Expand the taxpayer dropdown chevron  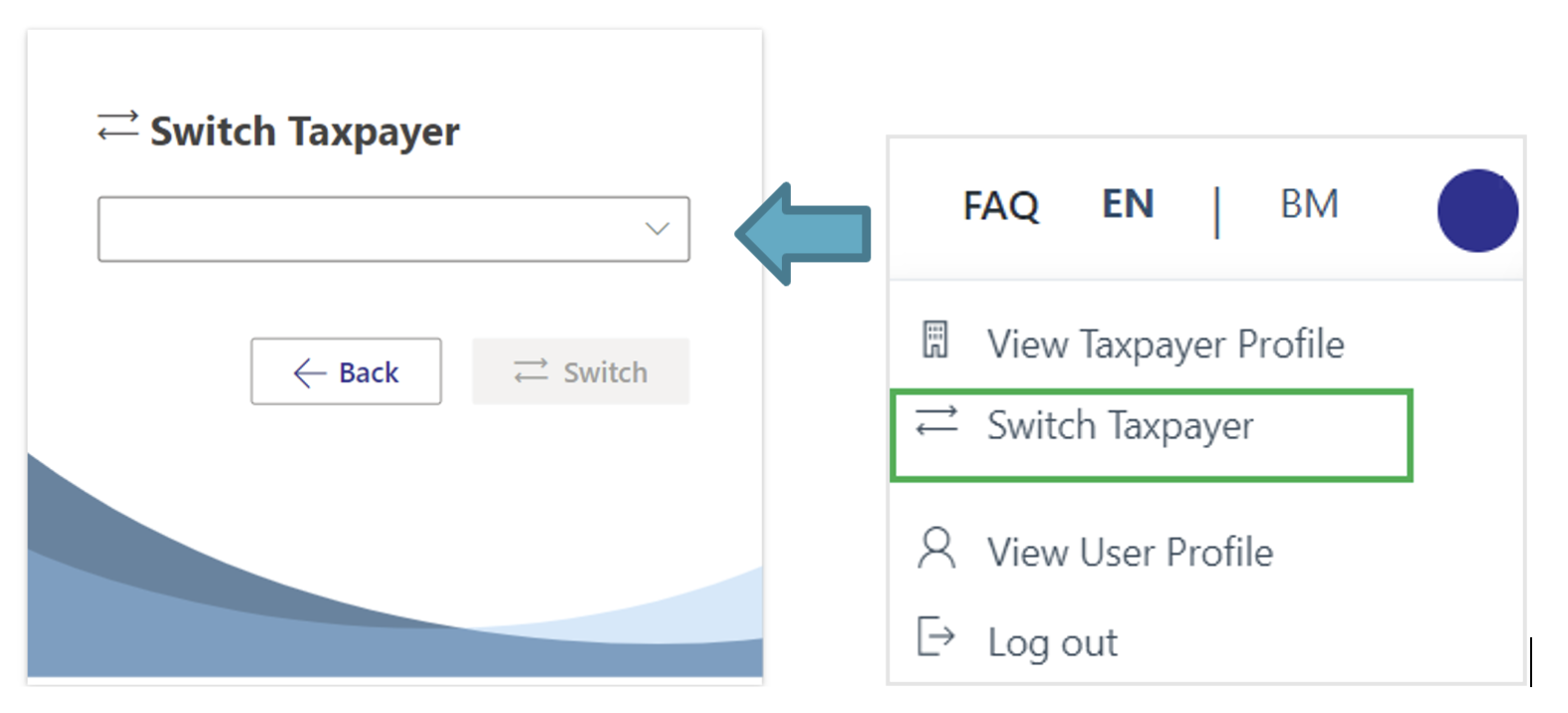coord(656,229)
